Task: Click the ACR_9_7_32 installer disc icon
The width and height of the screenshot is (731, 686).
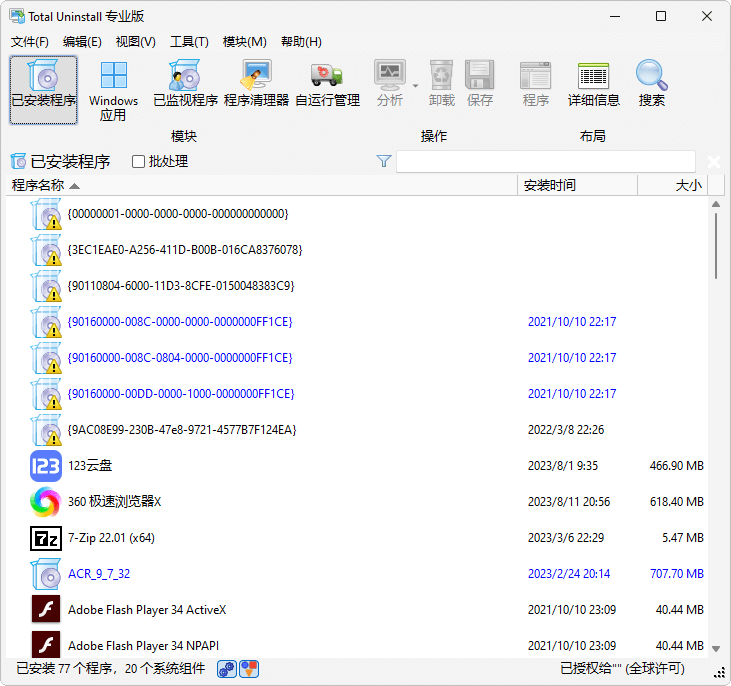Action: tap(46, 574)
